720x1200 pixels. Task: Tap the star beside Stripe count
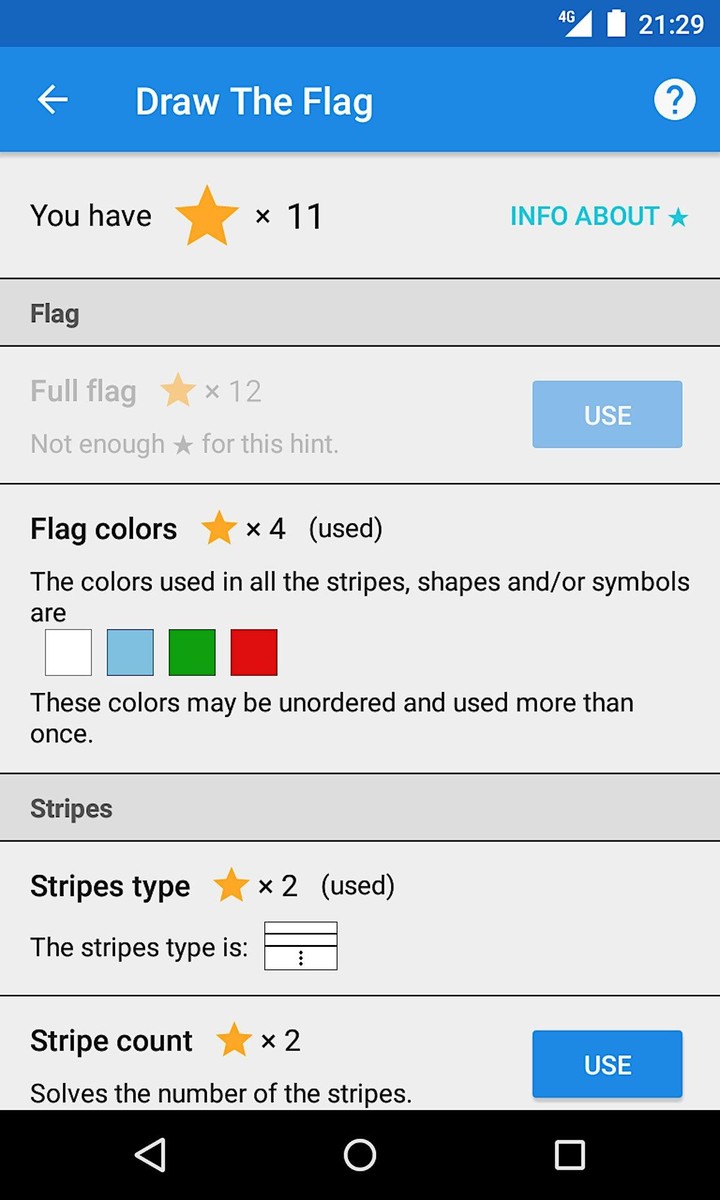coord(234,1041)
